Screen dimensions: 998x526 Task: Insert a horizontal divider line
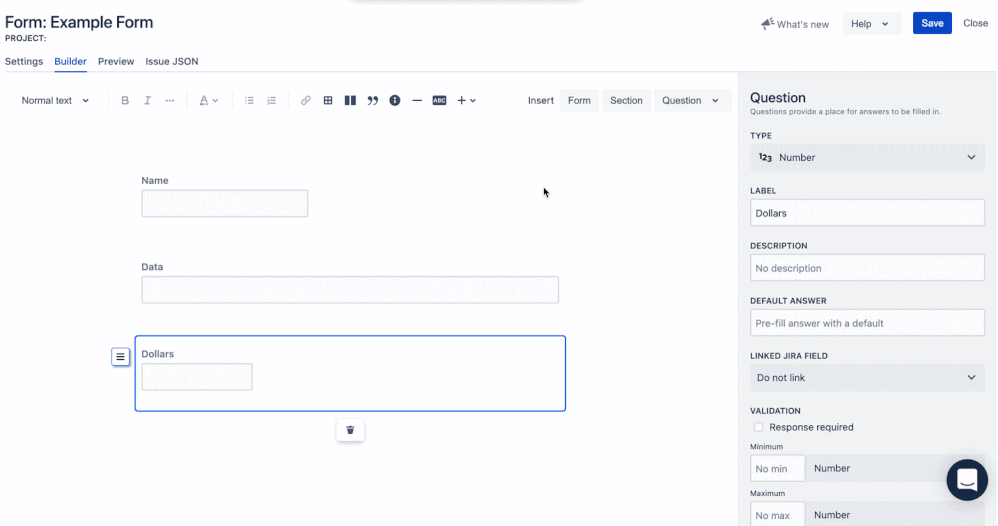click(417, 101)
